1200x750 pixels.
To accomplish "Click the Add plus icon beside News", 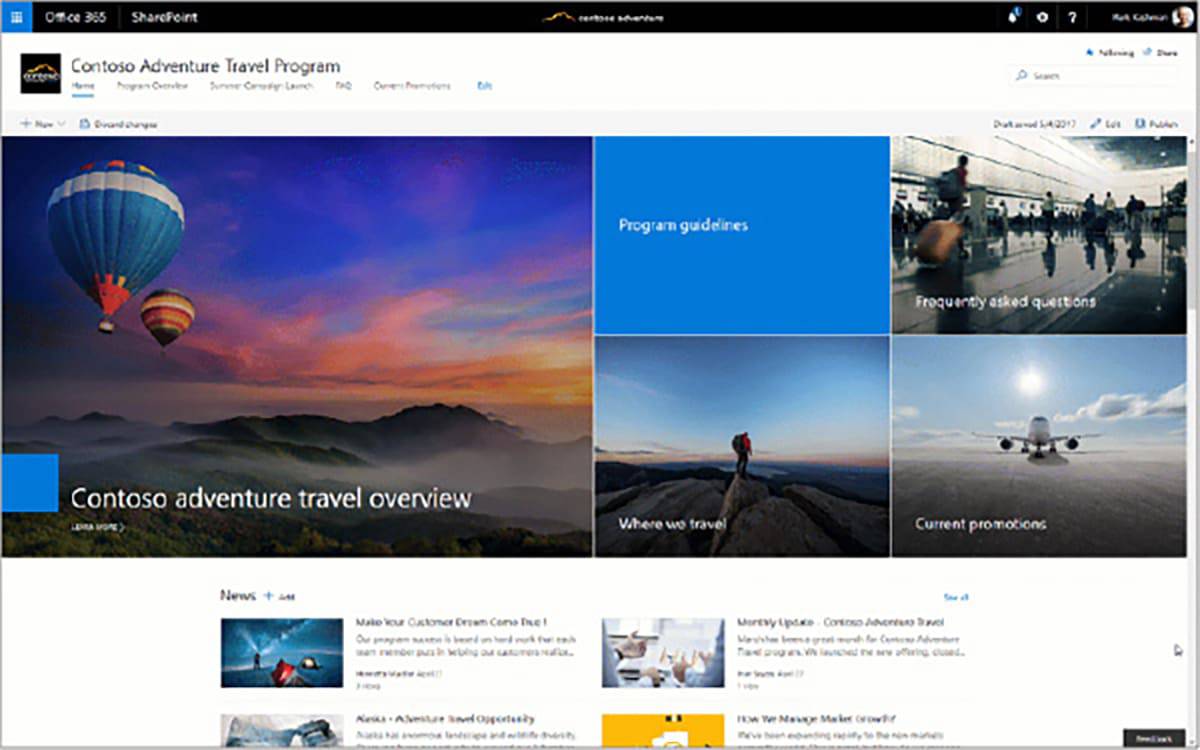I will (268, 596).
